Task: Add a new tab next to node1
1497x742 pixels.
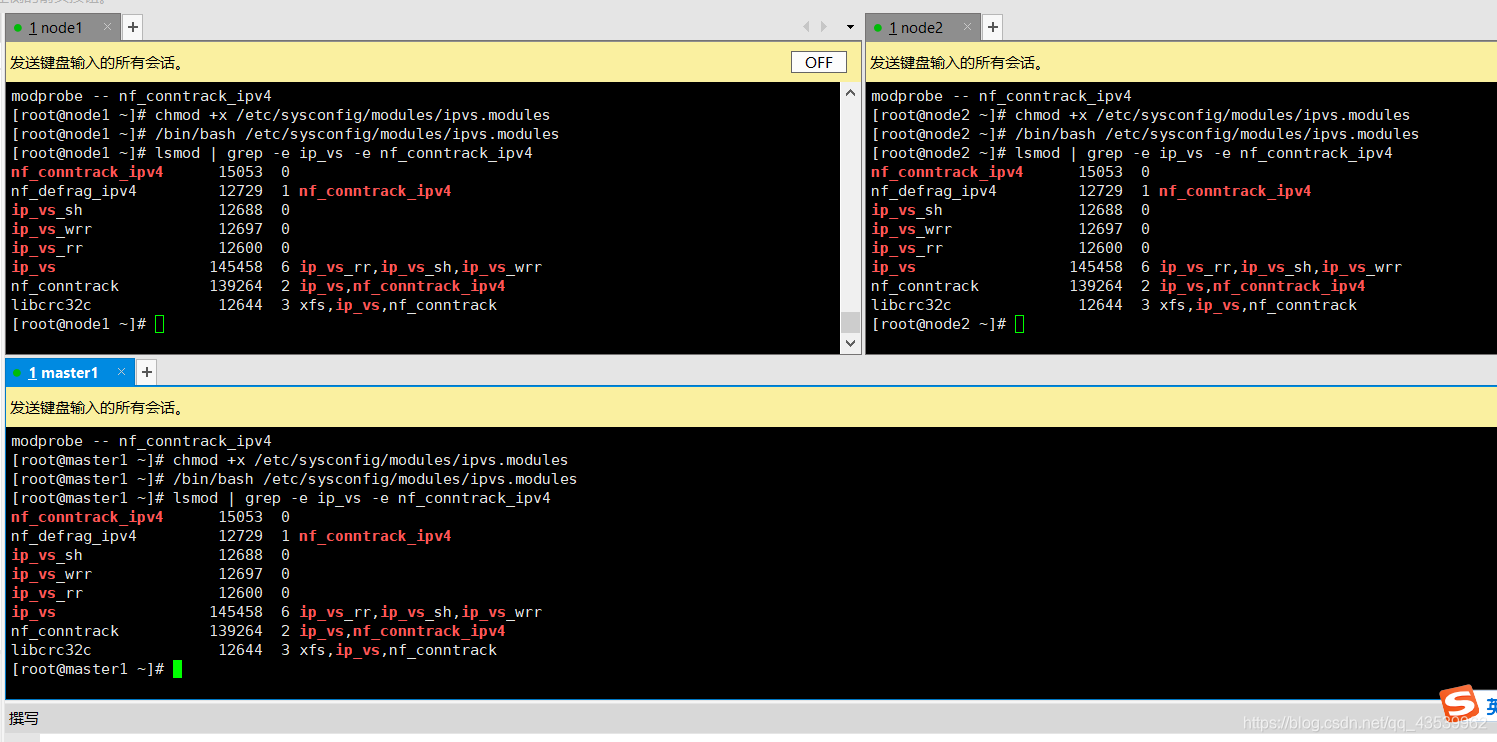Action: click(132, 28)
